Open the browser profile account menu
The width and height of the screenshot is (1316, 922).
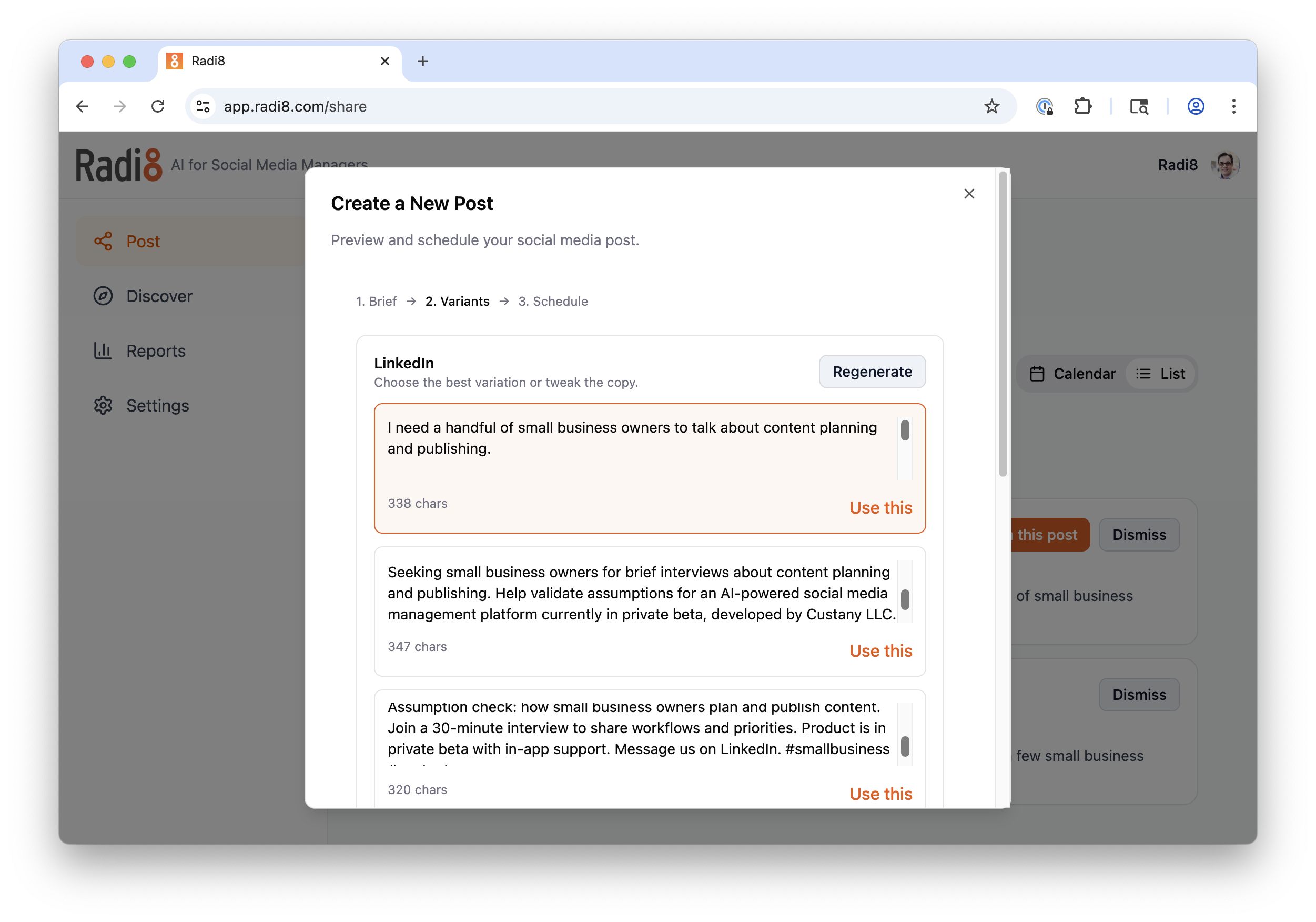(1196, 106)
